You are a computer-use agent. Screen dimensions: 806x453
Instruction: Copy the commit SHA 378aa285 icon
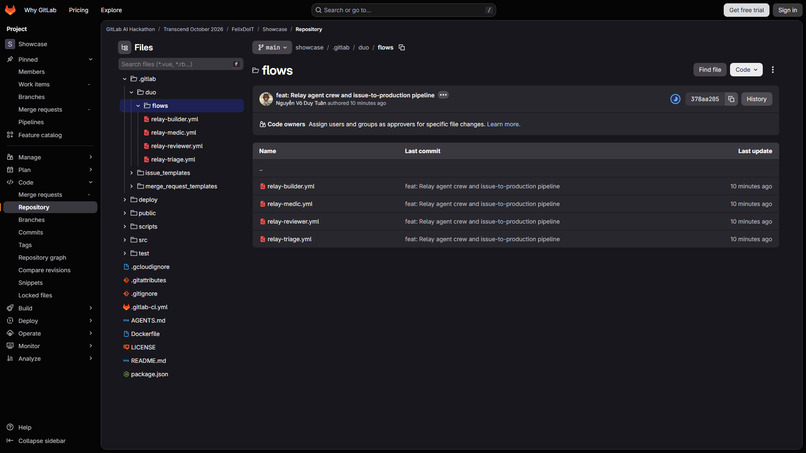[731, 99]
